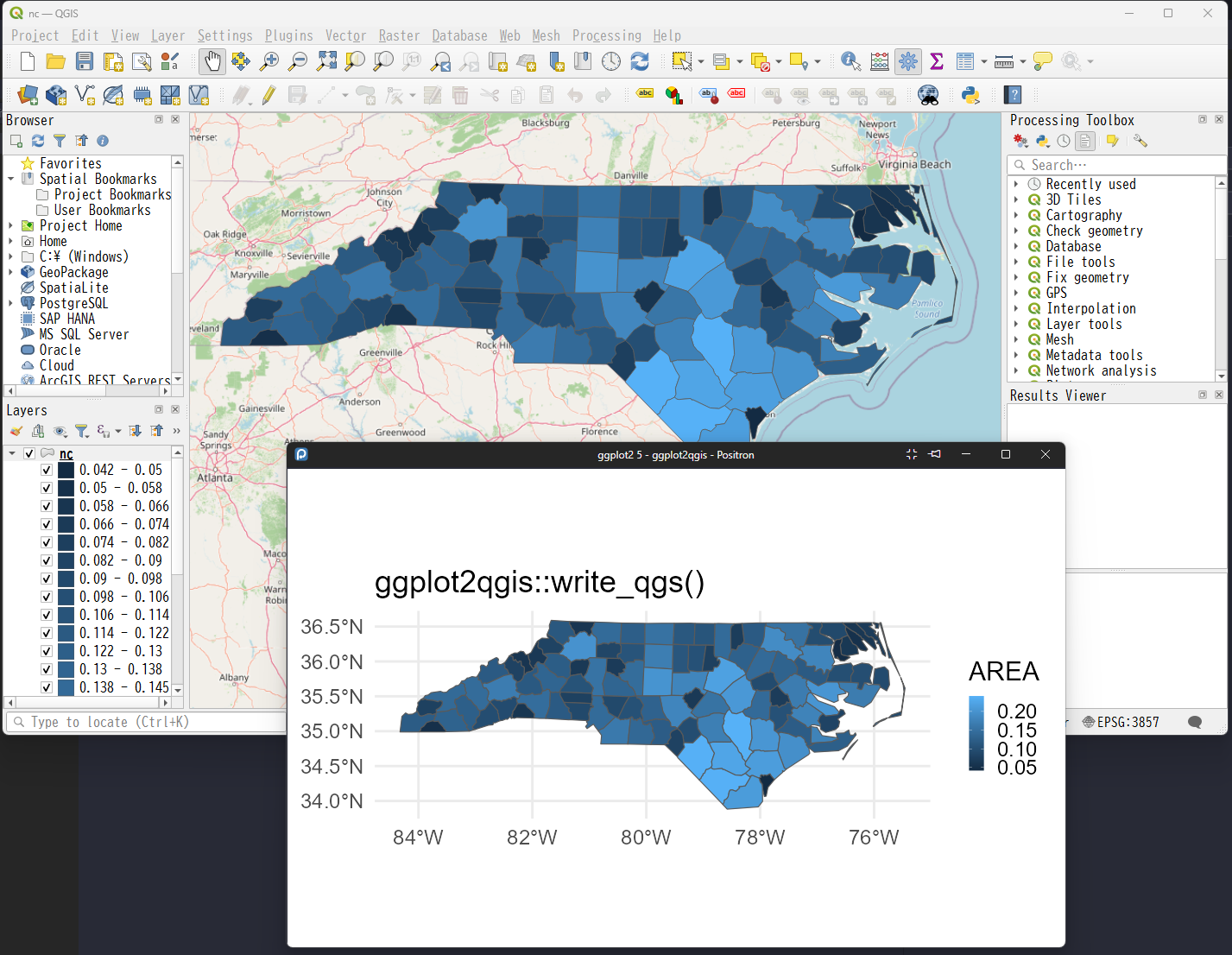
Task: Click the EPSG:3857 CRS button
Action: coord(1121,722)
